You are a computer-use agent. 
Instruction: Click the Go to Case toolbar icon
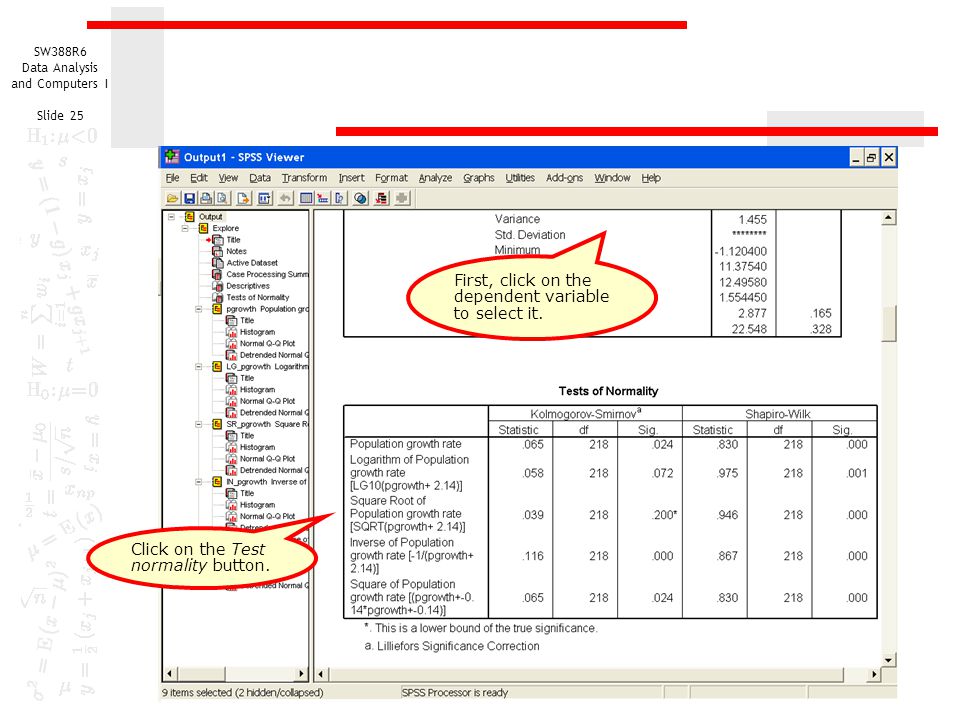pyautogui.click(x=323, y=198)
